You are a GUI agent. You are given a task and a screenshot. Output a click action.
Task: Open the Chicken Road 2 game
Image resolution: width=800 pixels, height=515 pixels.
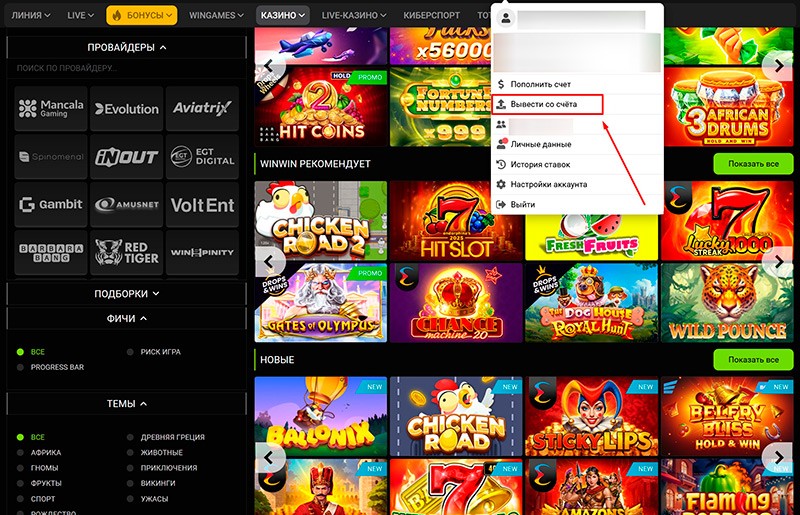(x=321, y=220)
